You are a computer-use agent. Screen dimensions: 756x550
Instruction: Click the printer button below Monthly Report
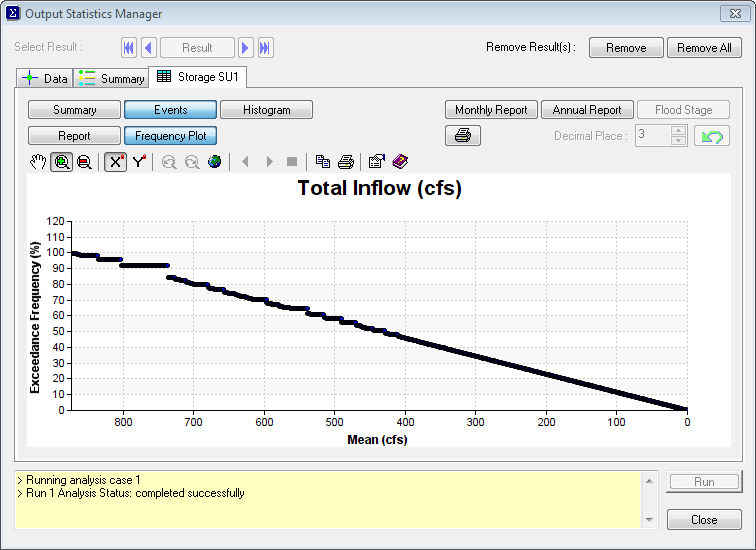click(463, 135)
